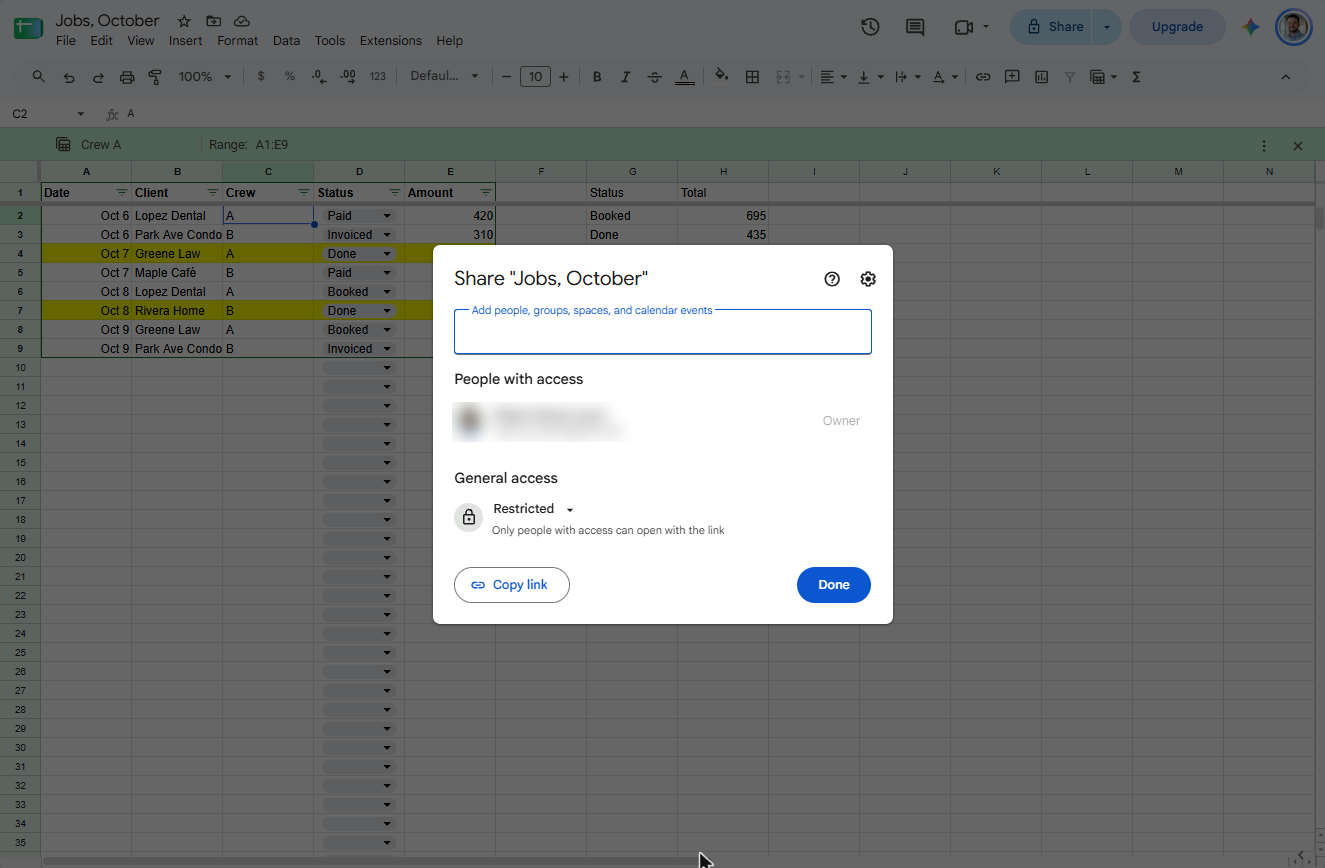This screenshot has height=868, width=1325.
Task: Decrease the font size
Action: coord(507,77)
